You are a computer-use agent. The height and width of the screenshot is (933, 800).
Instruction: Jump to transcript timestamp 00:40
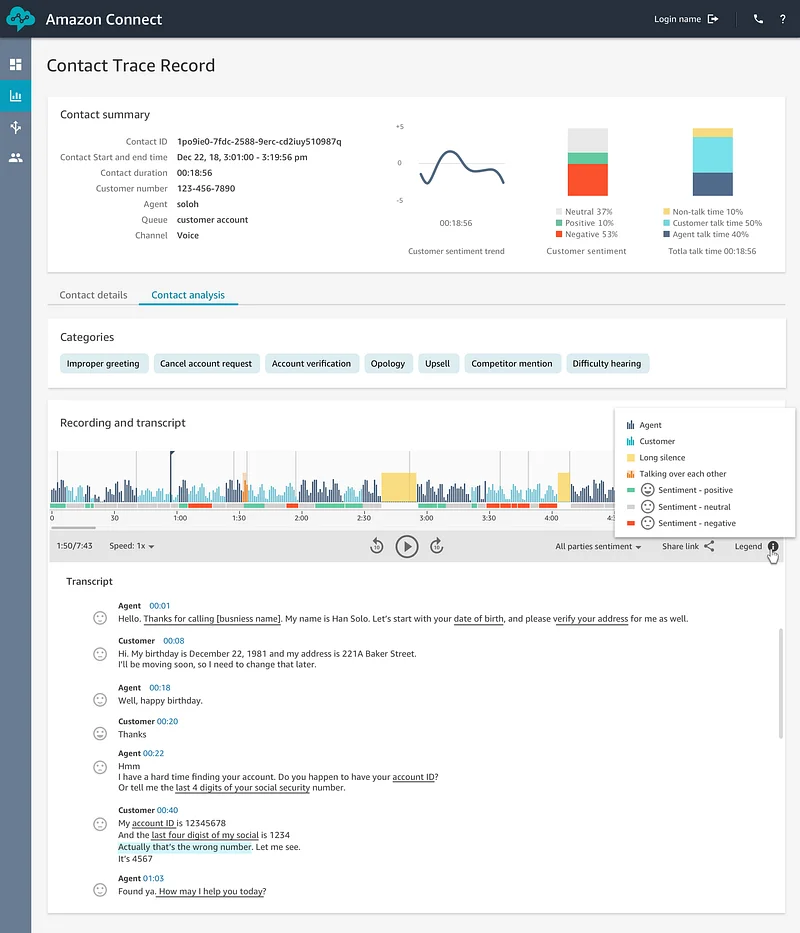(167, 810)
